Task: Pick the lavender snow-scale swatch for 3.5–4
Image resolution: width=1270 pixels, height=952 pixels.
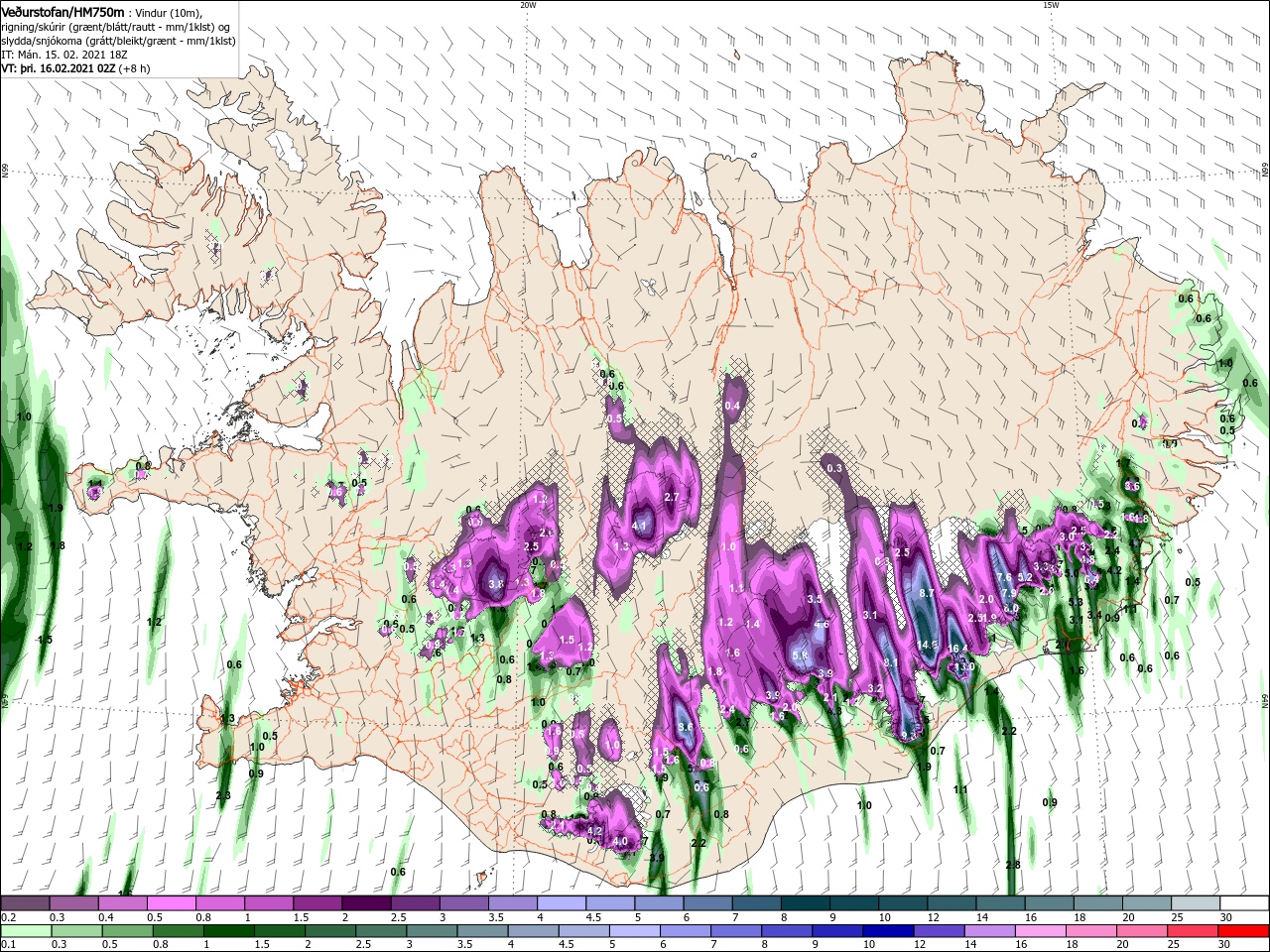Action: point(512,903)
